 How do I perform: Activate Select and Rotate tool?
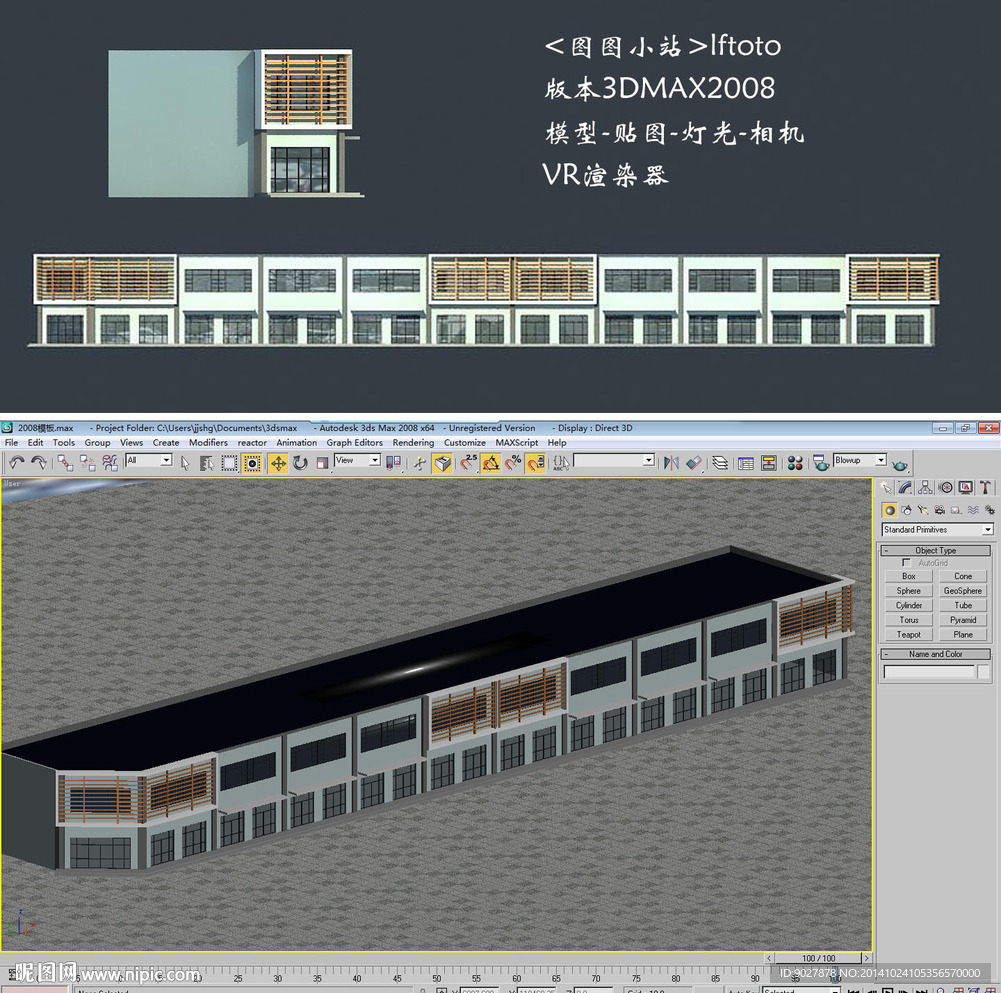(300, 462)
